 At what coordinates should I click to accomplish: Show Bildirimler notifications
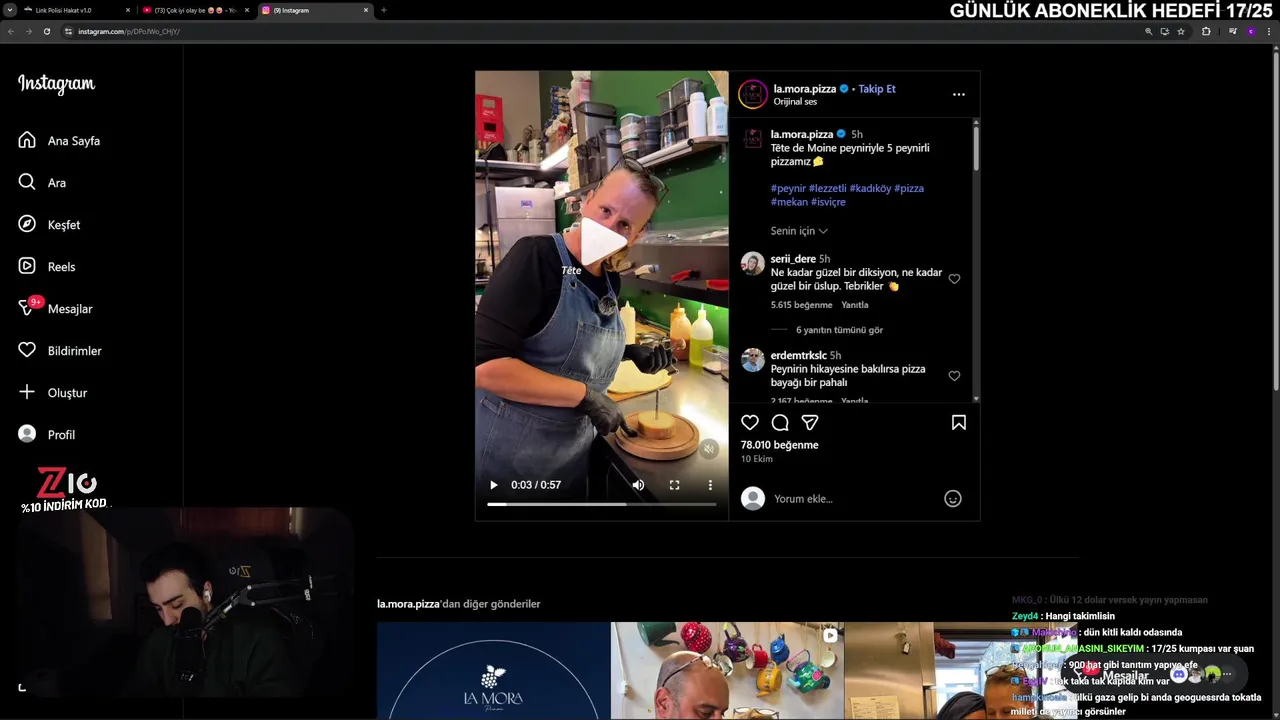coord(60,351)
